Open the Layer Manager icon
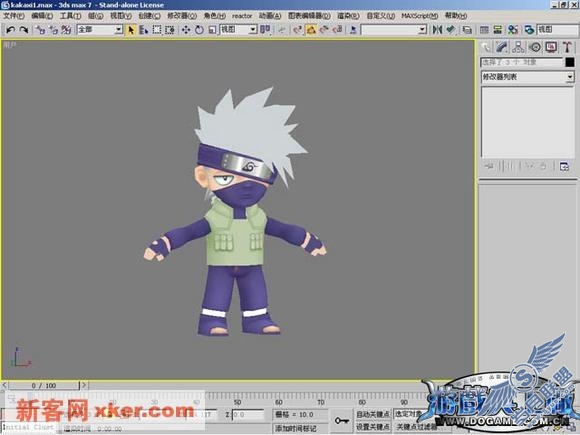Viewport: 580px width, 435px height. [x=467, y=30]
